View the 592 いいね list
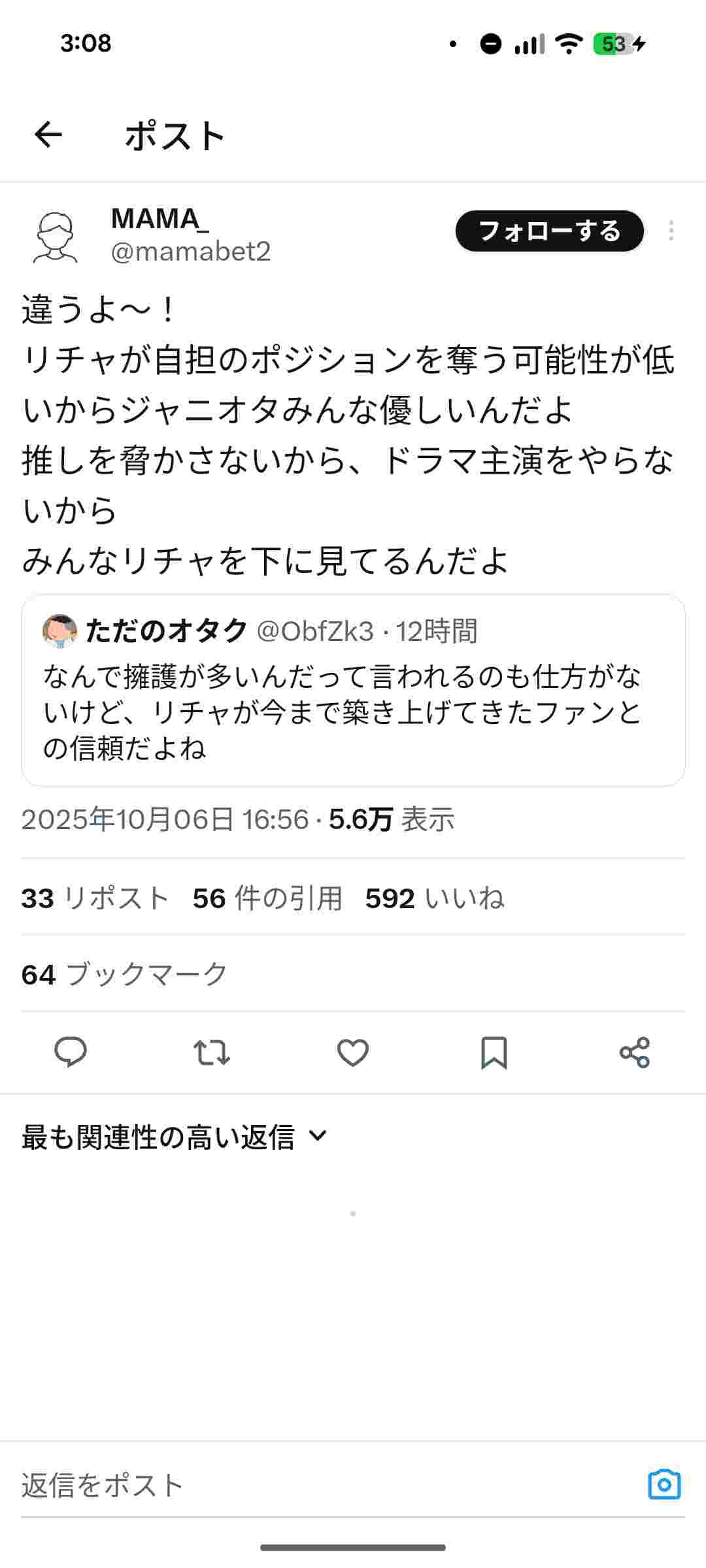This screenshot has height=1568, width=706. (x=435, y=898)
